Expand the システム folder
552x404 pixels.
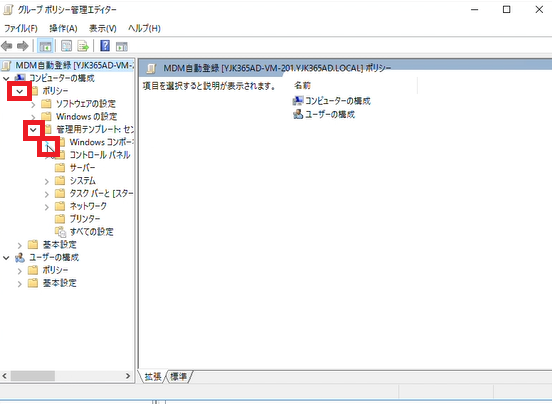pyautogui.click(x=46, y=181)
